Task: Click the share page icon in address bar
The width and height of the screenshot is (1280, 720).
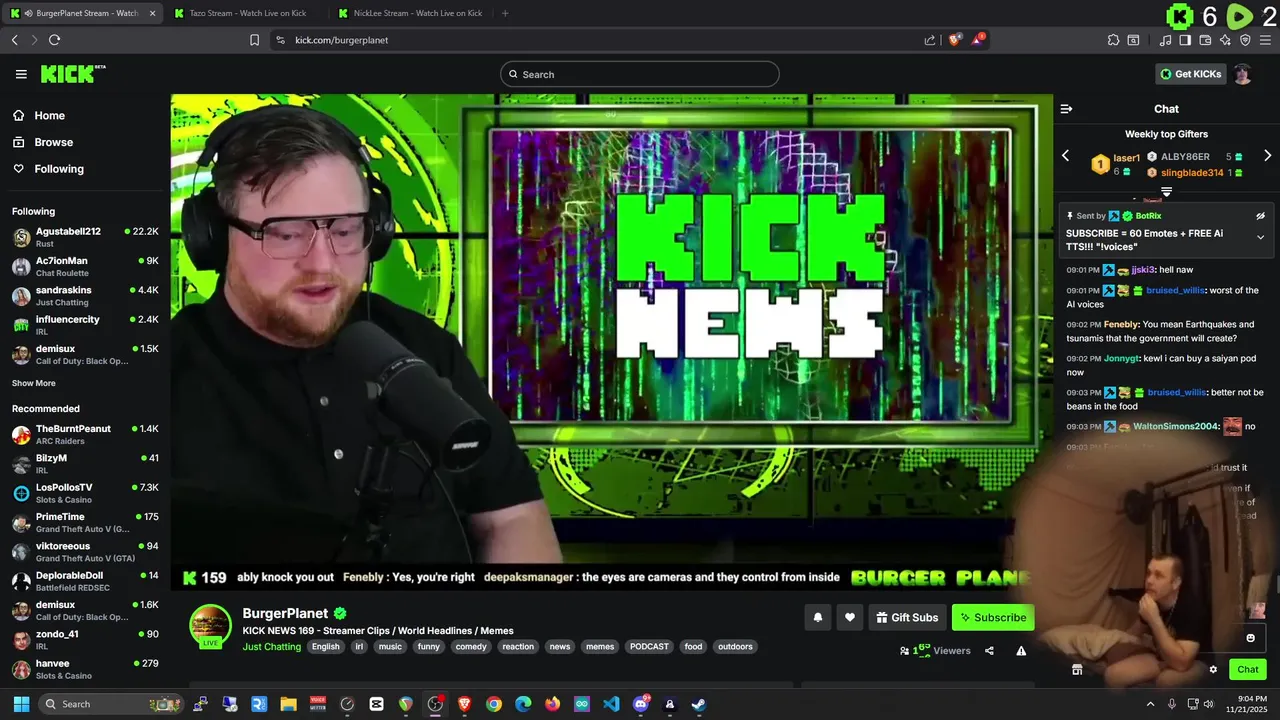Action: pos(930,40)
